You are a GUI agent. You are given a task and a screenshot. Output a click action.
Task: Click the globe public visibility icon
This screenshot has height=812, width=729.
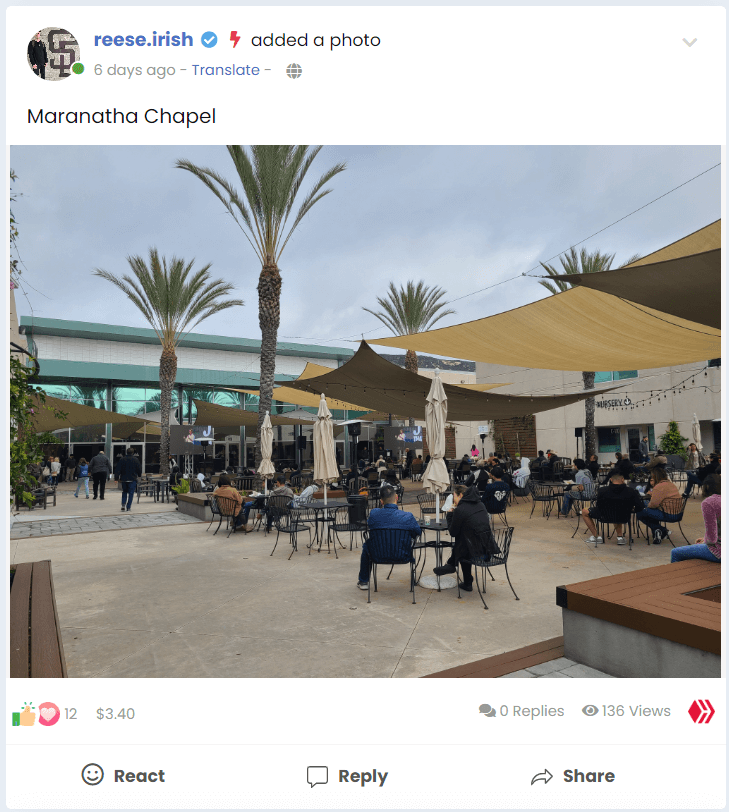tap(294, 70)
